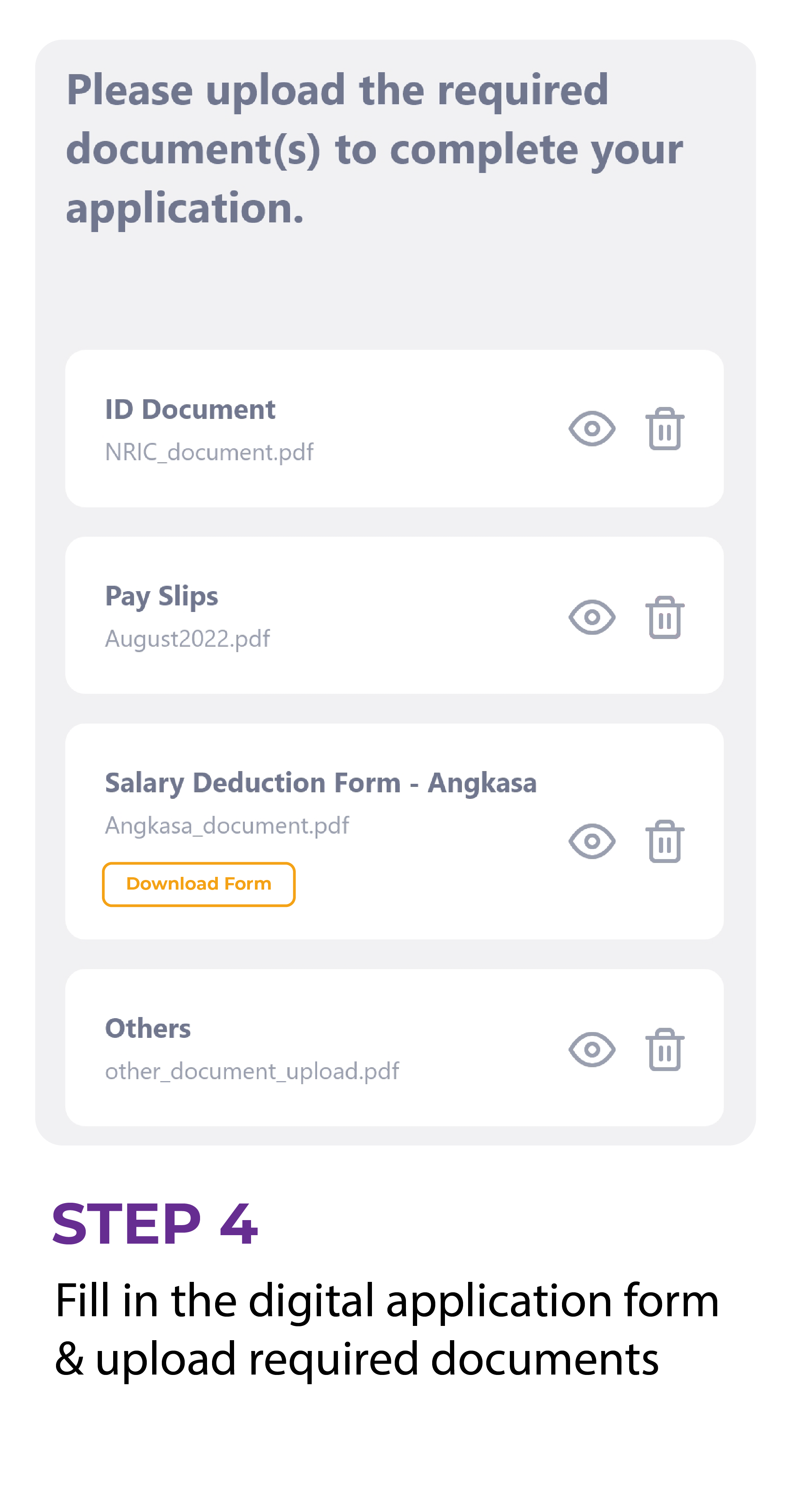Select the ID Document card title

190,410
